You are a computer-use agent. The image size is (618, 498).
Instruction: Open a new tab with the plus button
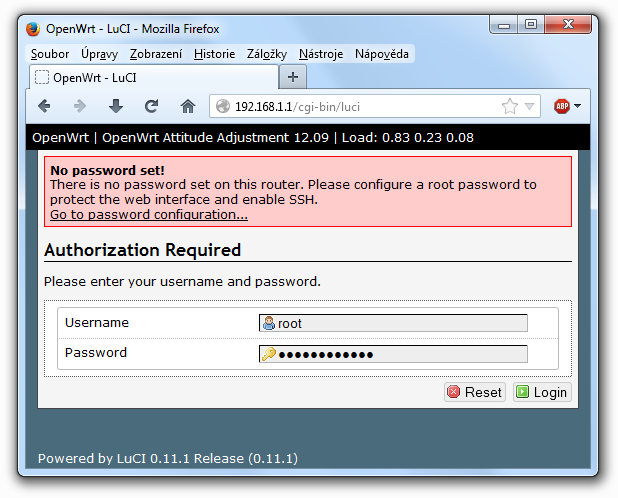[x=292, y=77]
